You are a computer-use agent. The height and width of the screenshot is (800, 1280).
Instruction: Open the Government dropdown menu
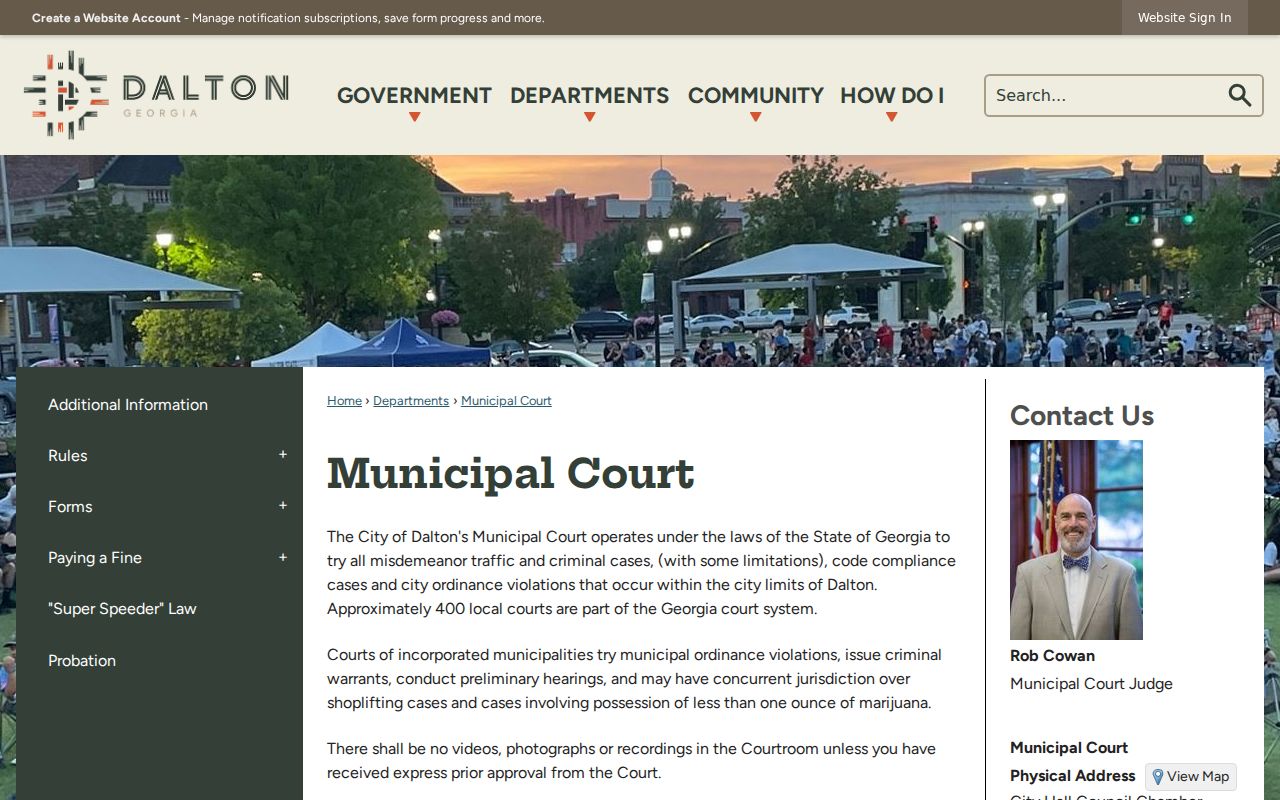point(414,96)
